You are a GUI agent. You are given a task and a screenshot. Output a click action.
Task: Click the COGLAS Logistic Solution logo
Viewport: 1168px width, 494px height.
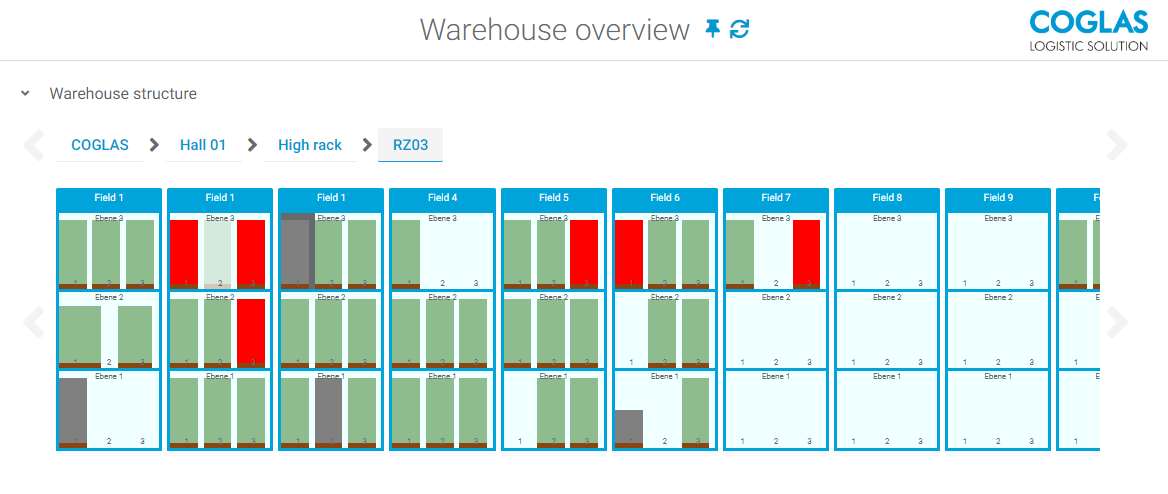[1088, 31]
